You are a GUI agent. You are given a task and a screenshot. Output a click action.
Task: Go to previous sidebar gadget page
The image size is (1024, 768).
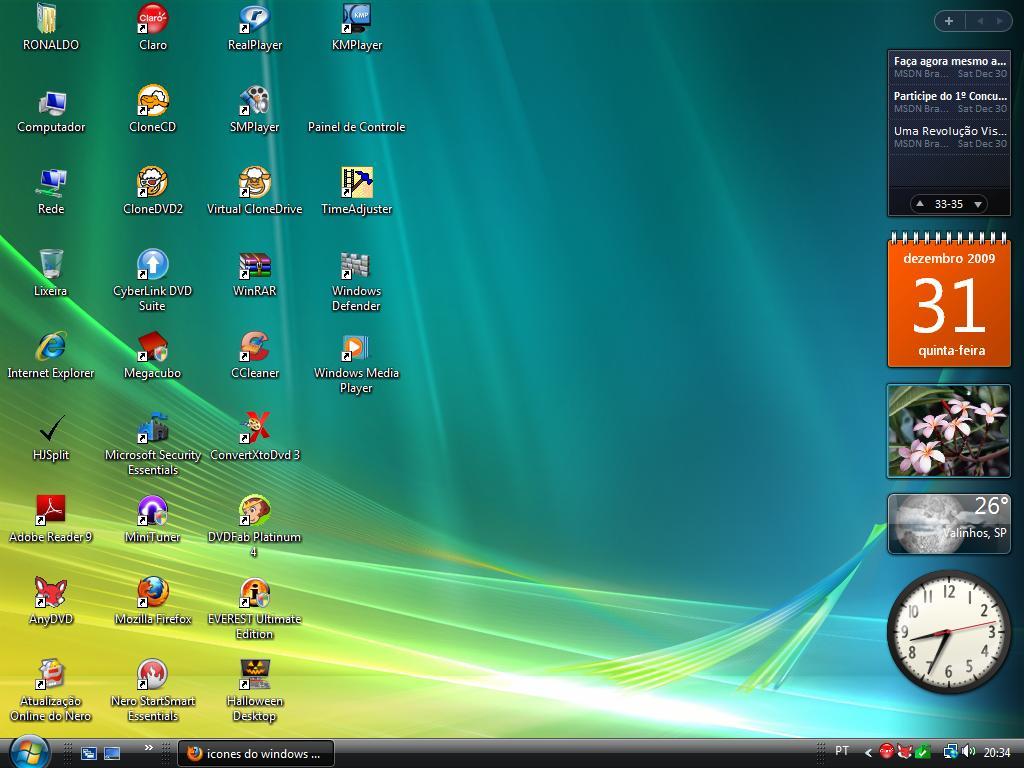[980, 21]
